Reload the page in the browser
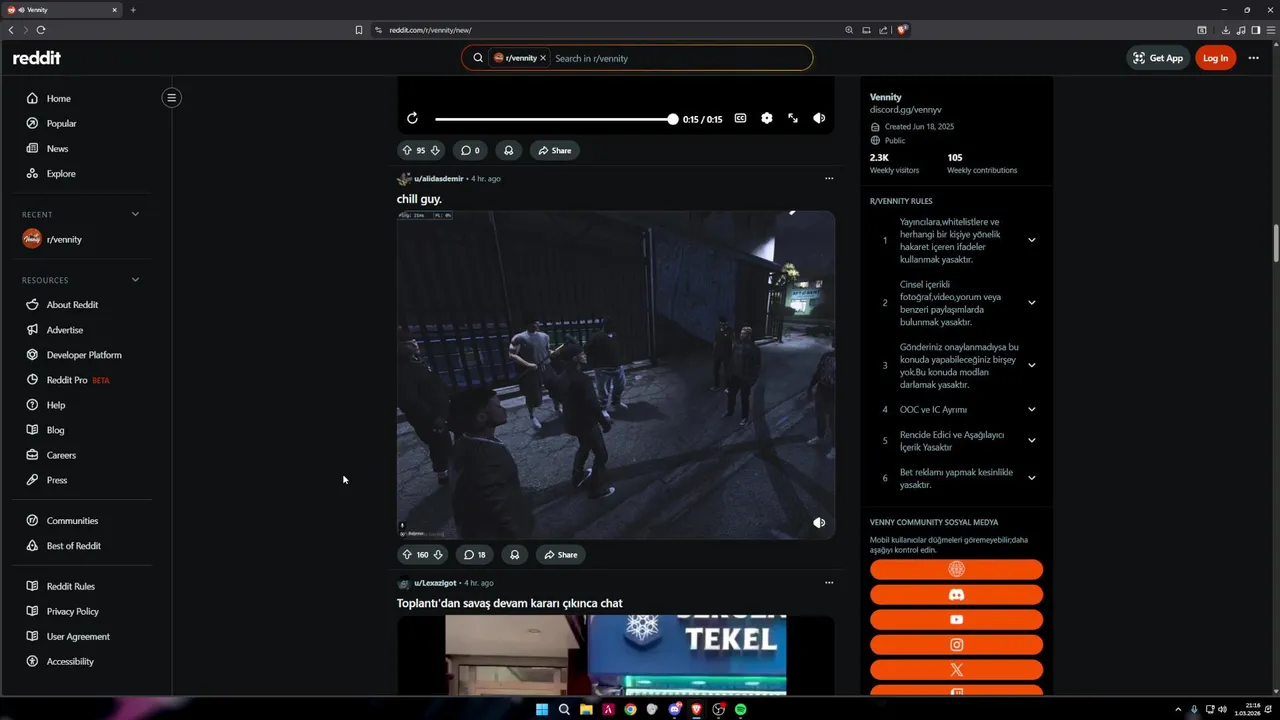The height and width of the screenshot is (720, 1280). 41,30
